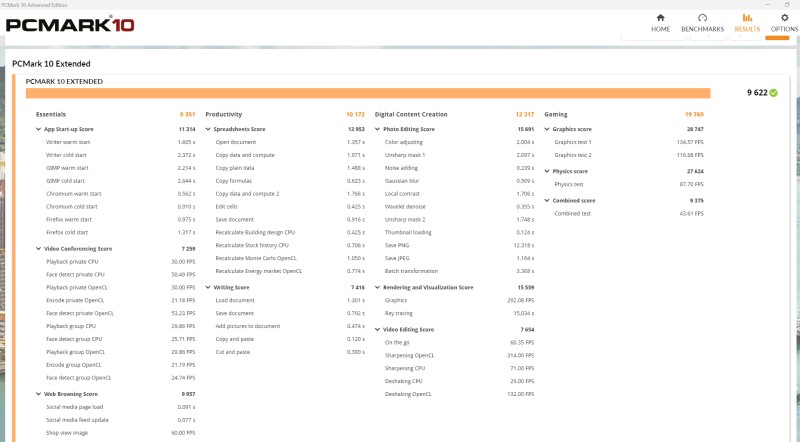Click the PCMark 10 logo

[x=70, y=24]
